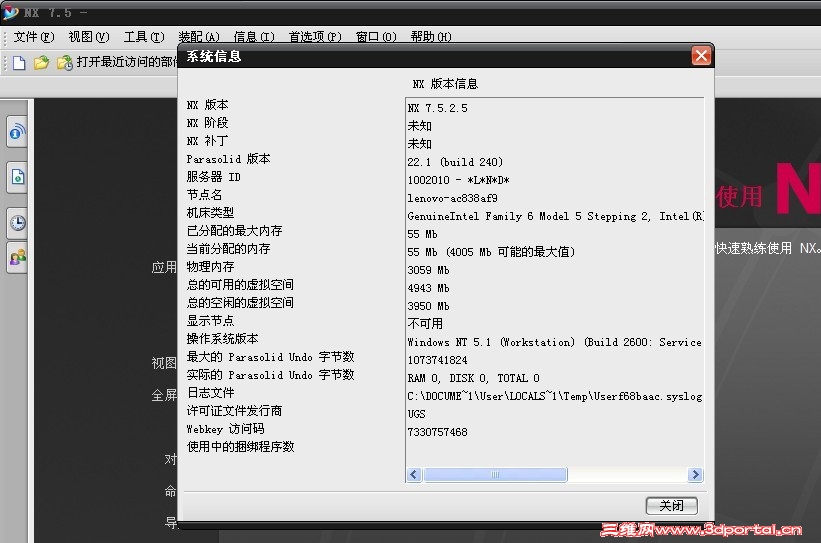Close the 系统信息 dialog with the red X
This screenshot has width=821, height=543.
701,56
